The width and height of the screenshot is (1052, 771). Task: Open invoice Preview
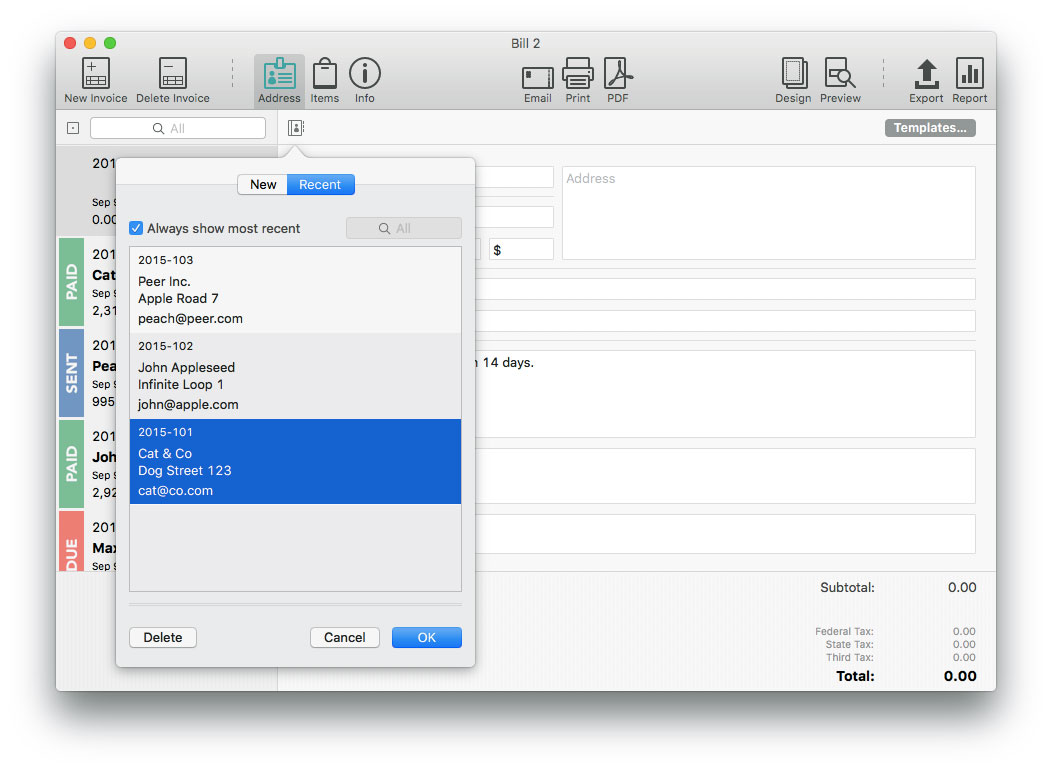point(839,73)
